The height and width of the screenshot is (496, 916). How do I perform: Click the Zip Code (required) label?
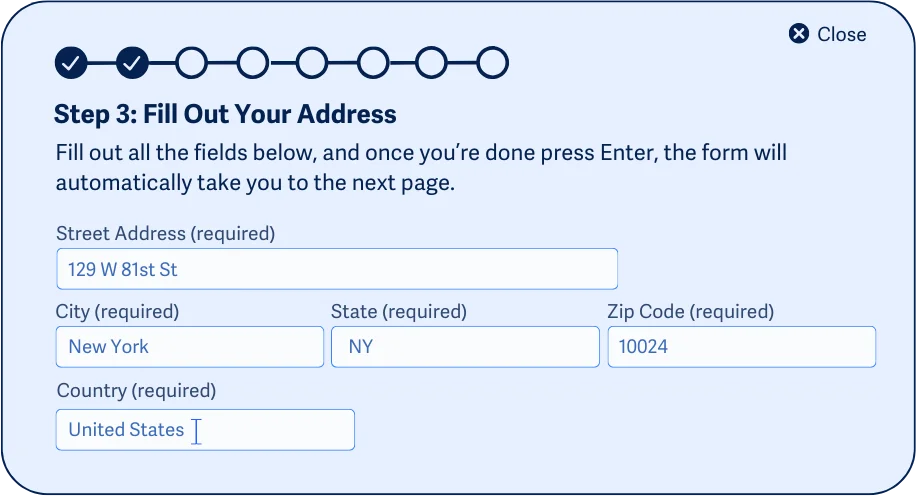tap(691, 311)
